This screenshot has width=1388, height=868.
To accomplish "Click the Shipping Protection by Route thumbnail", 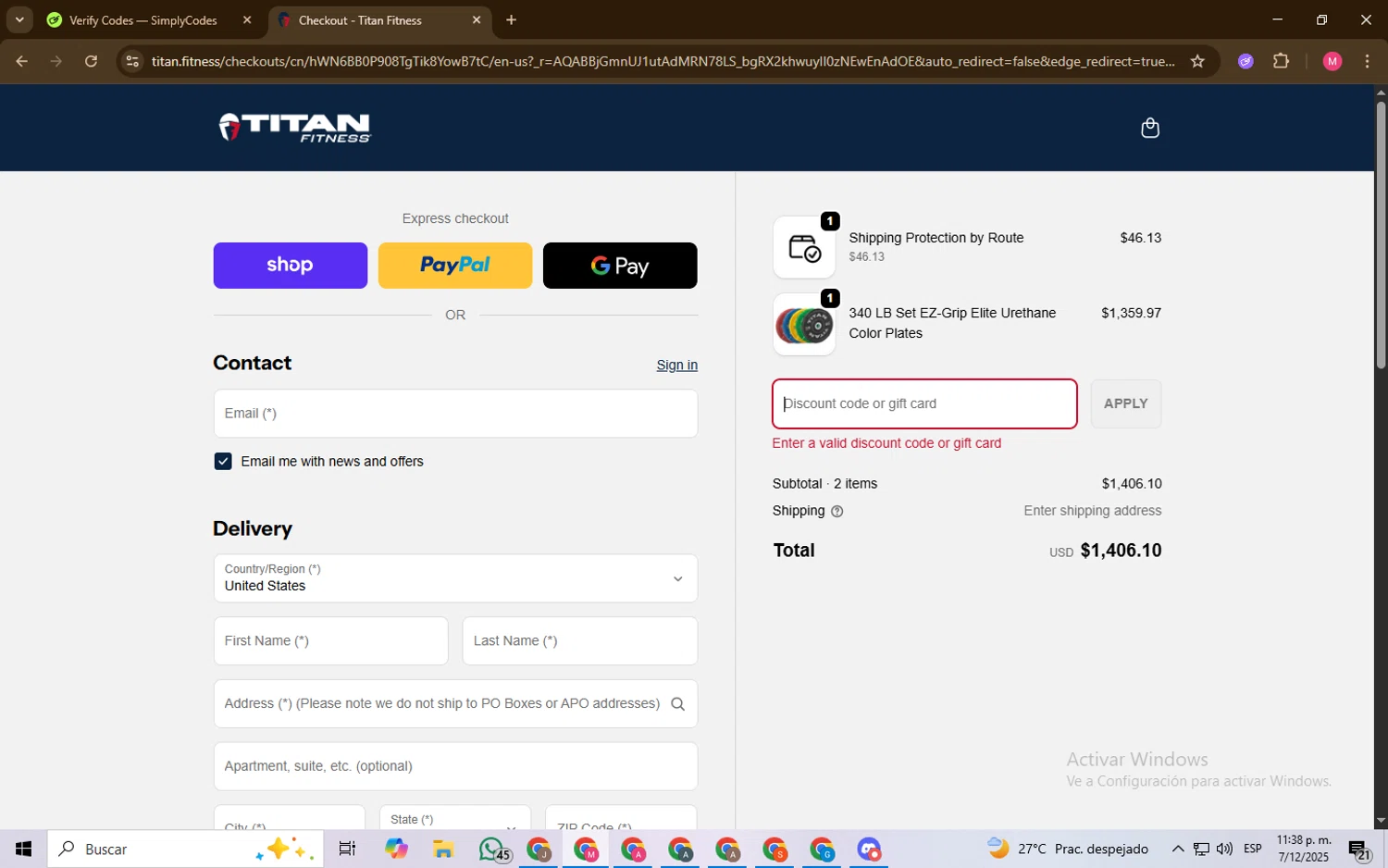I will pos(804,248).
